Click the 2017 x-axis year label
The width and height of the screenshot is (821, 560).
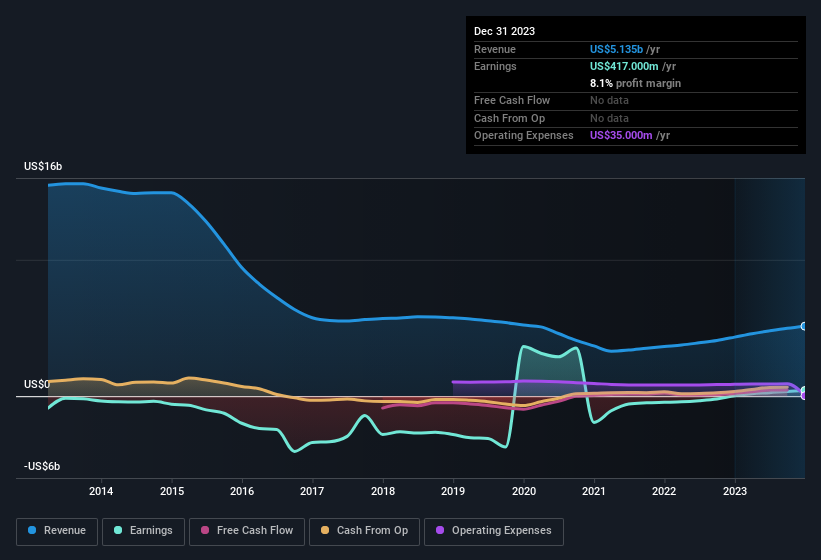(312, 491)
